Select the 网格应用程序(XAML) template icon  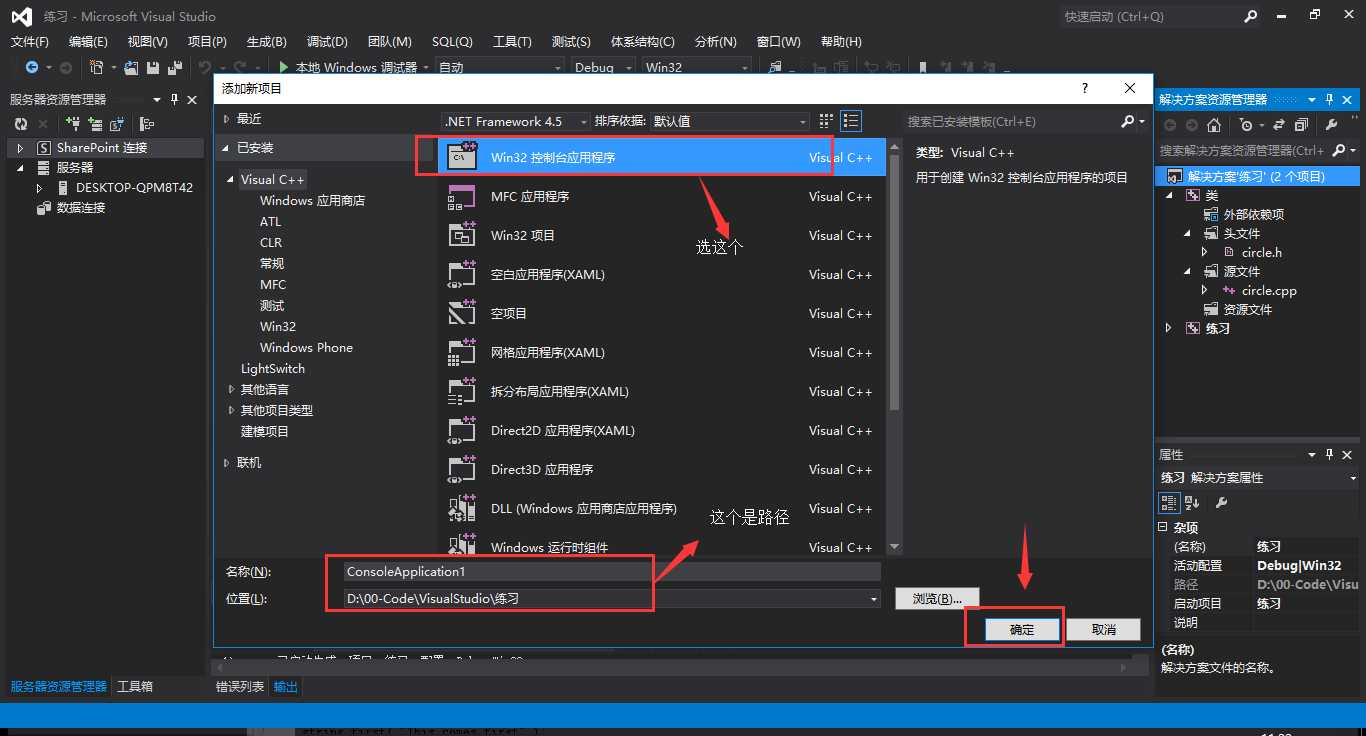461,353
